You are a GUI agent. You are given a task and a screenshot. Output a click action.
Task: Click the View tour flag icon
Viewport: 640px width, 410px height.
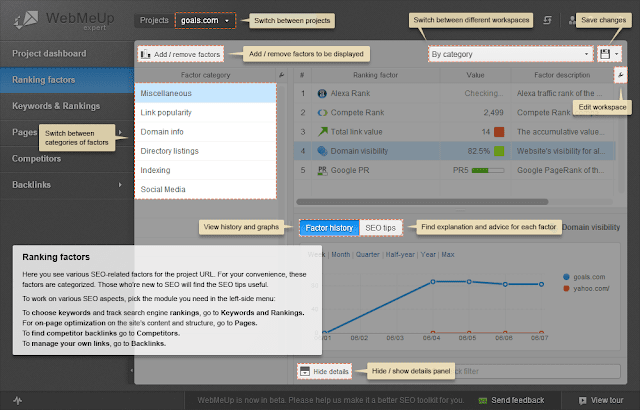582,401
